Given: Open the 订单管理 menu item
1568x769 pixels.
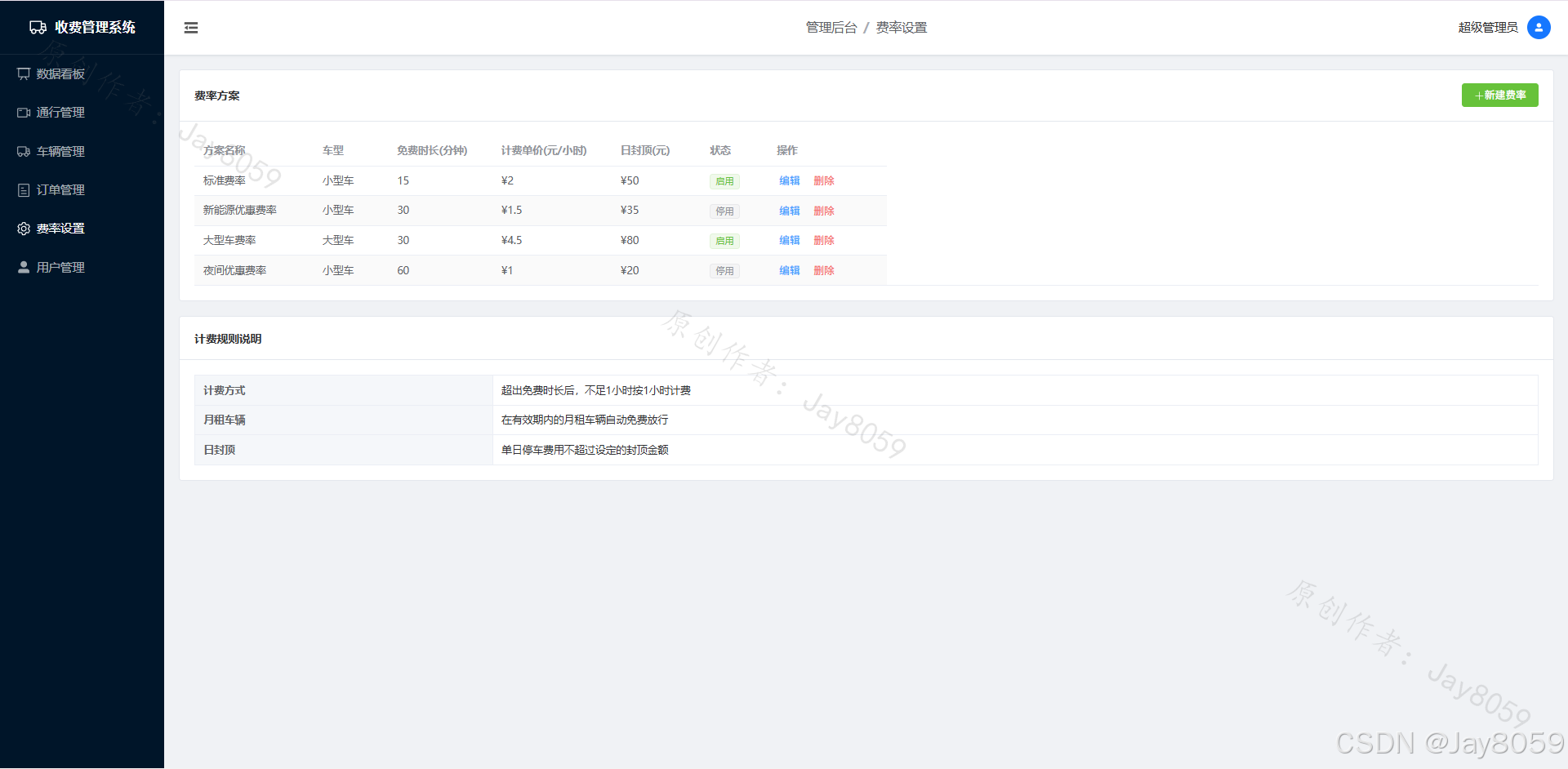Looking at the screenshot, I should (82, 190).
